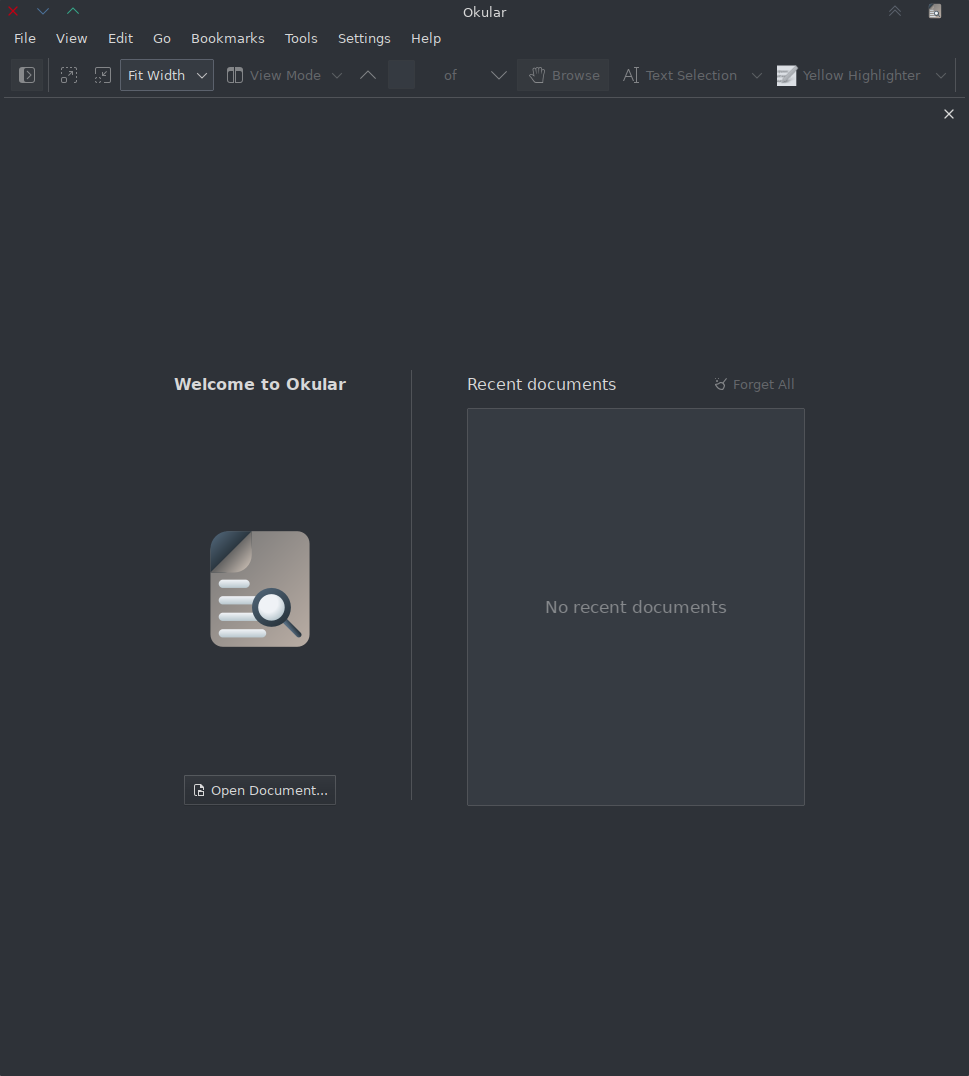
Task: Open the View Mode dropdown
Action: [x=284, y=75]
